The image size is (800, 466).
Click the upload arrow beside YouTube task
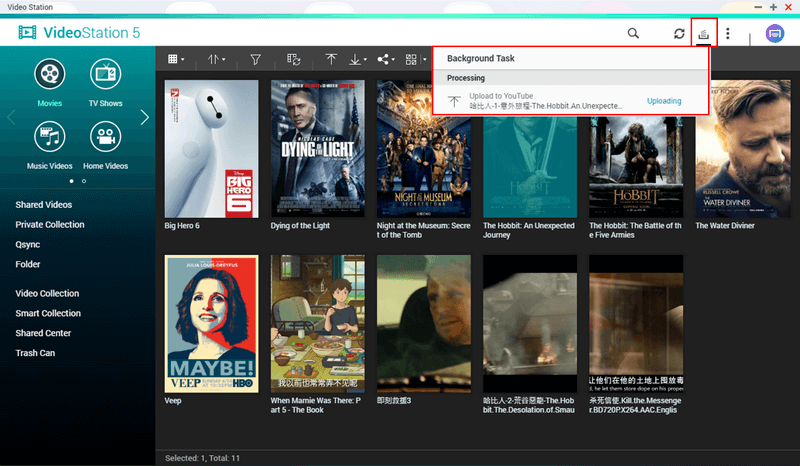coord(454,101)
